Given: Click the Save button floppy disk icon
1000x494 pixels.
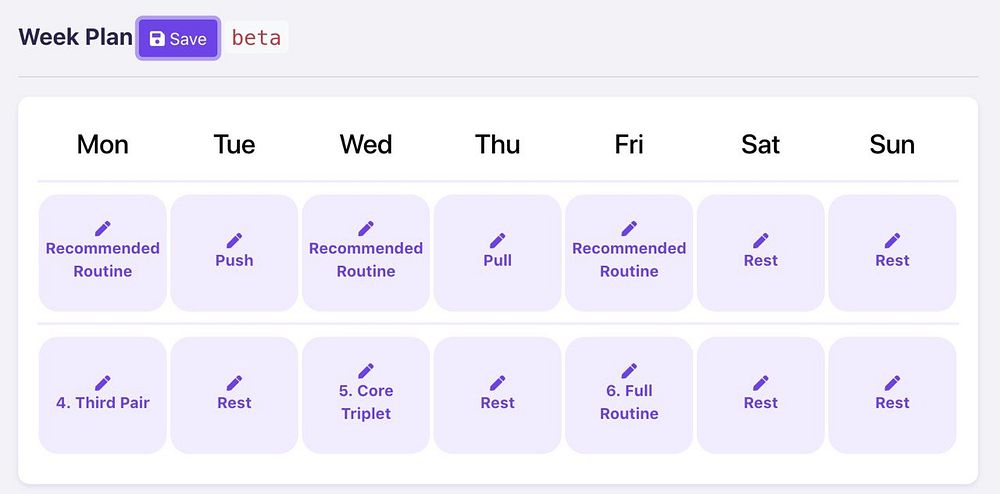Looking at the screenshot, I should tap(157, 39).
